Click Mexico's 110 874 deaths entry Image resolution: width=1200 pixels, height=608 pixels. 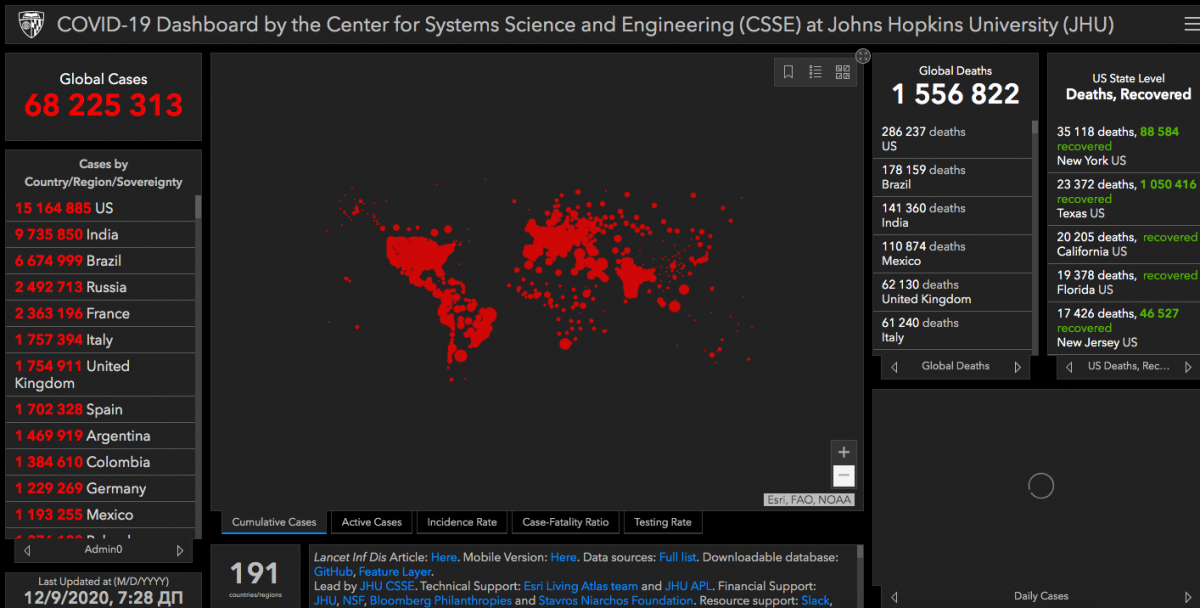coord(954,253)
